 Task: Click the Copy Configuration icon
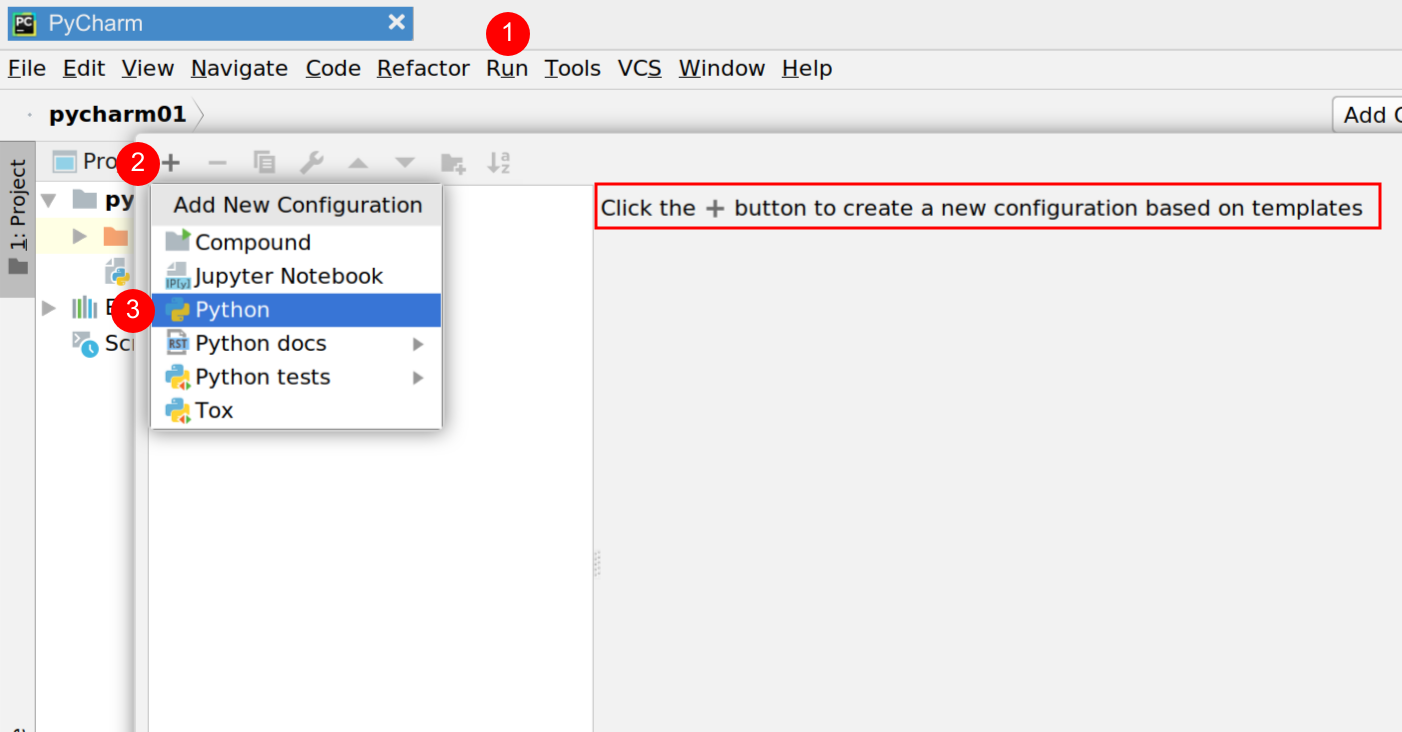(x=264, y=162)
